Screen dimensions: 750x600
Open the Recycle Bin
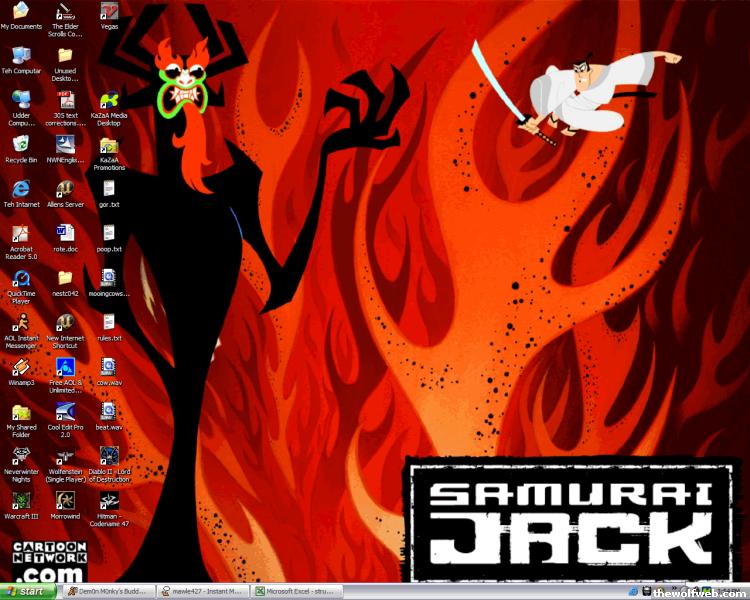[x=20, y=144]
